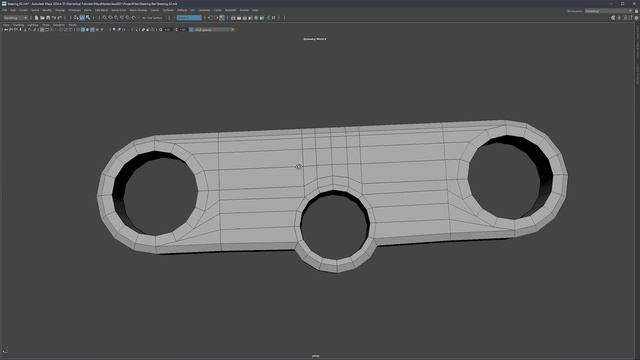The image size is (640, 360).
Task: Open the viewport panel Renderer menu
Action: (x=59, y=25)
